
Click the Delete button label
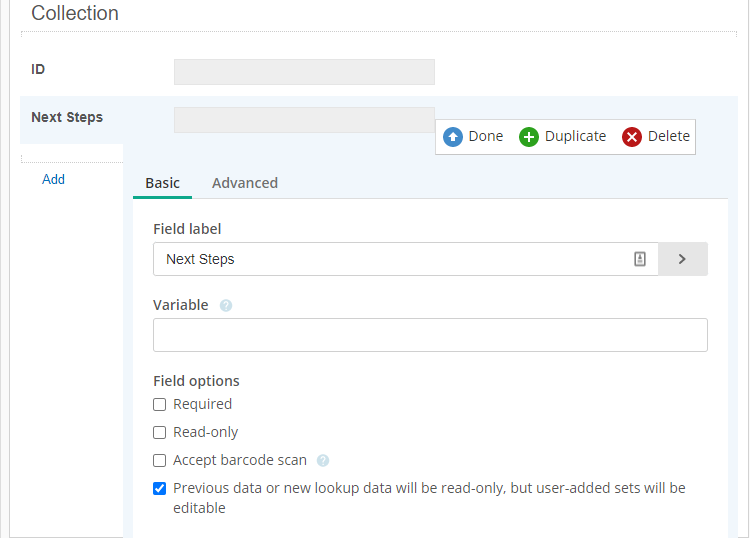click(669, 136)
